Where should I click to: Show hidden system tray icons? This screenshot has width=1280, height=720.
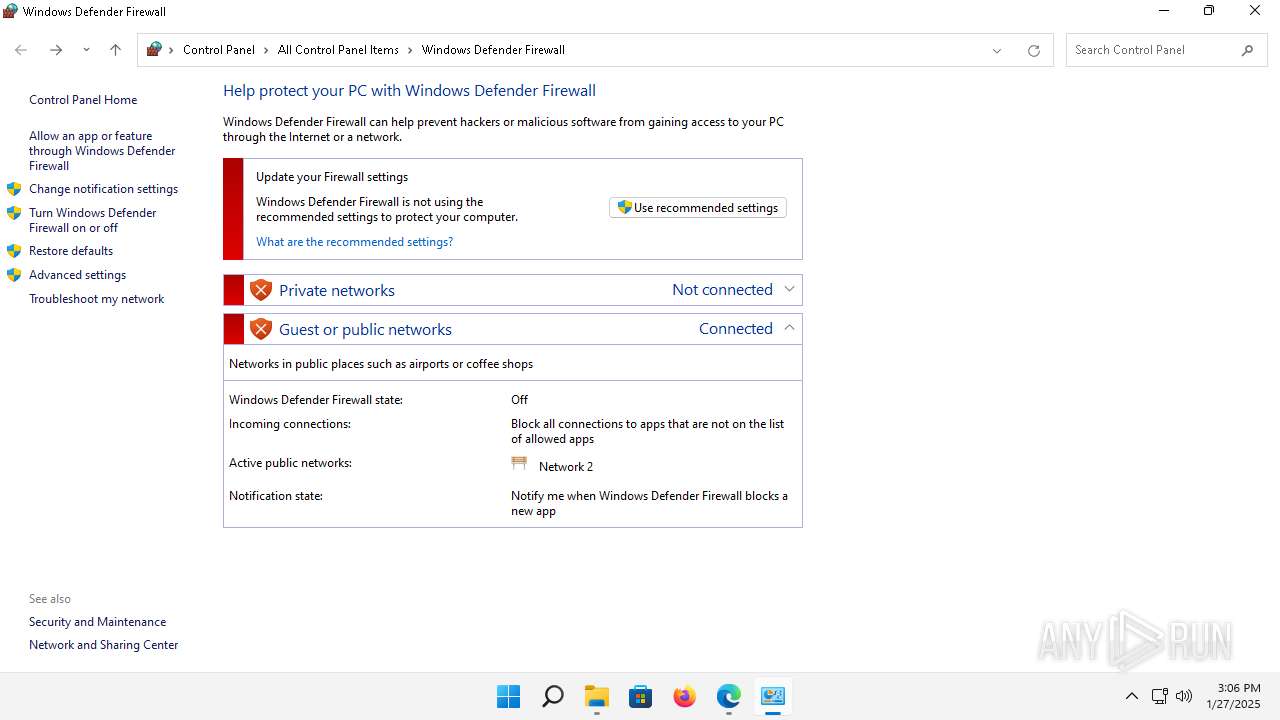coord(1132,696)
